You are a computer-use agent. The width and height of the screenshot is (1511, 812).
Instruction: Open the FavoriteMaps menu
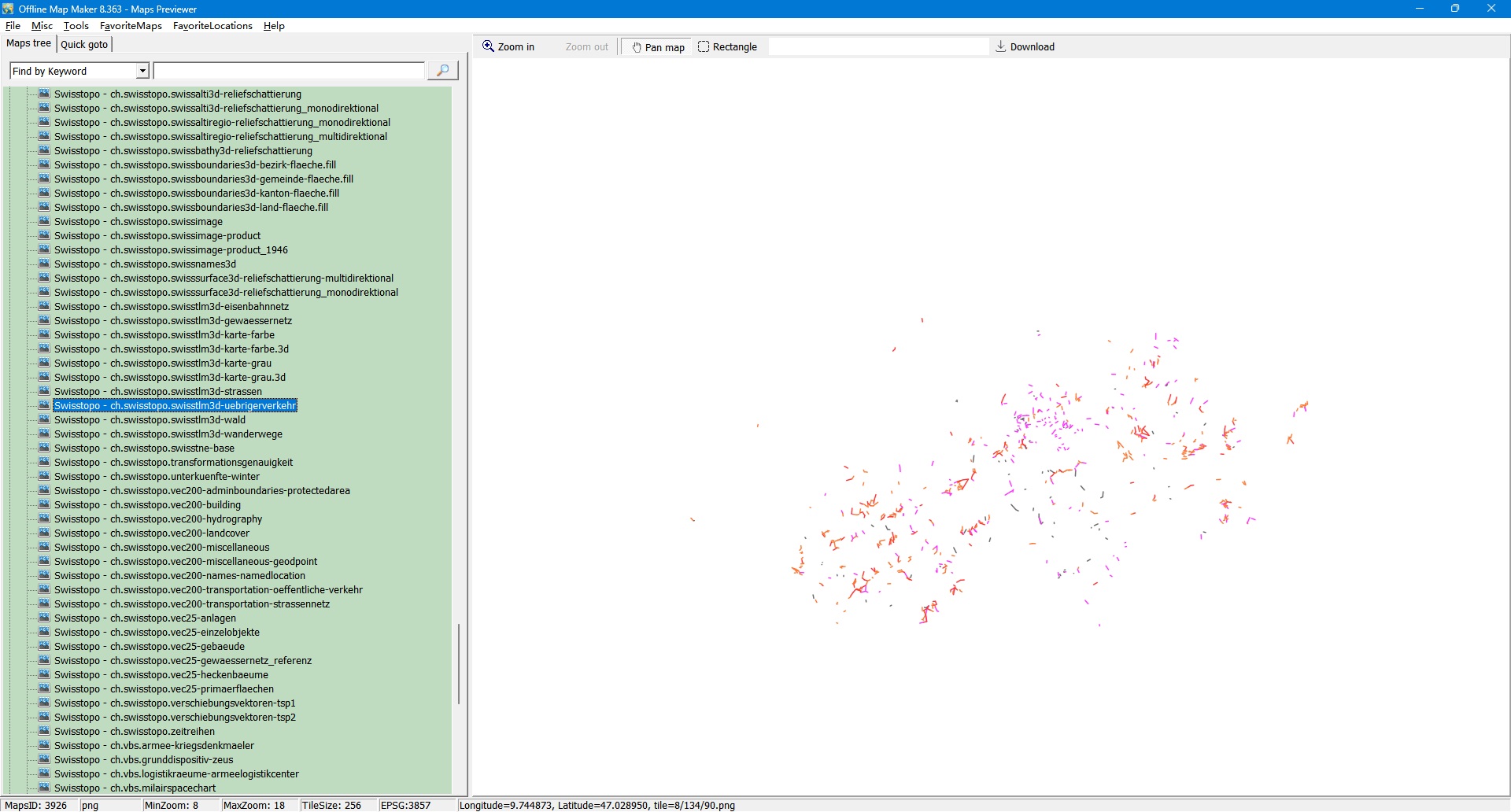tap(131, 26)
